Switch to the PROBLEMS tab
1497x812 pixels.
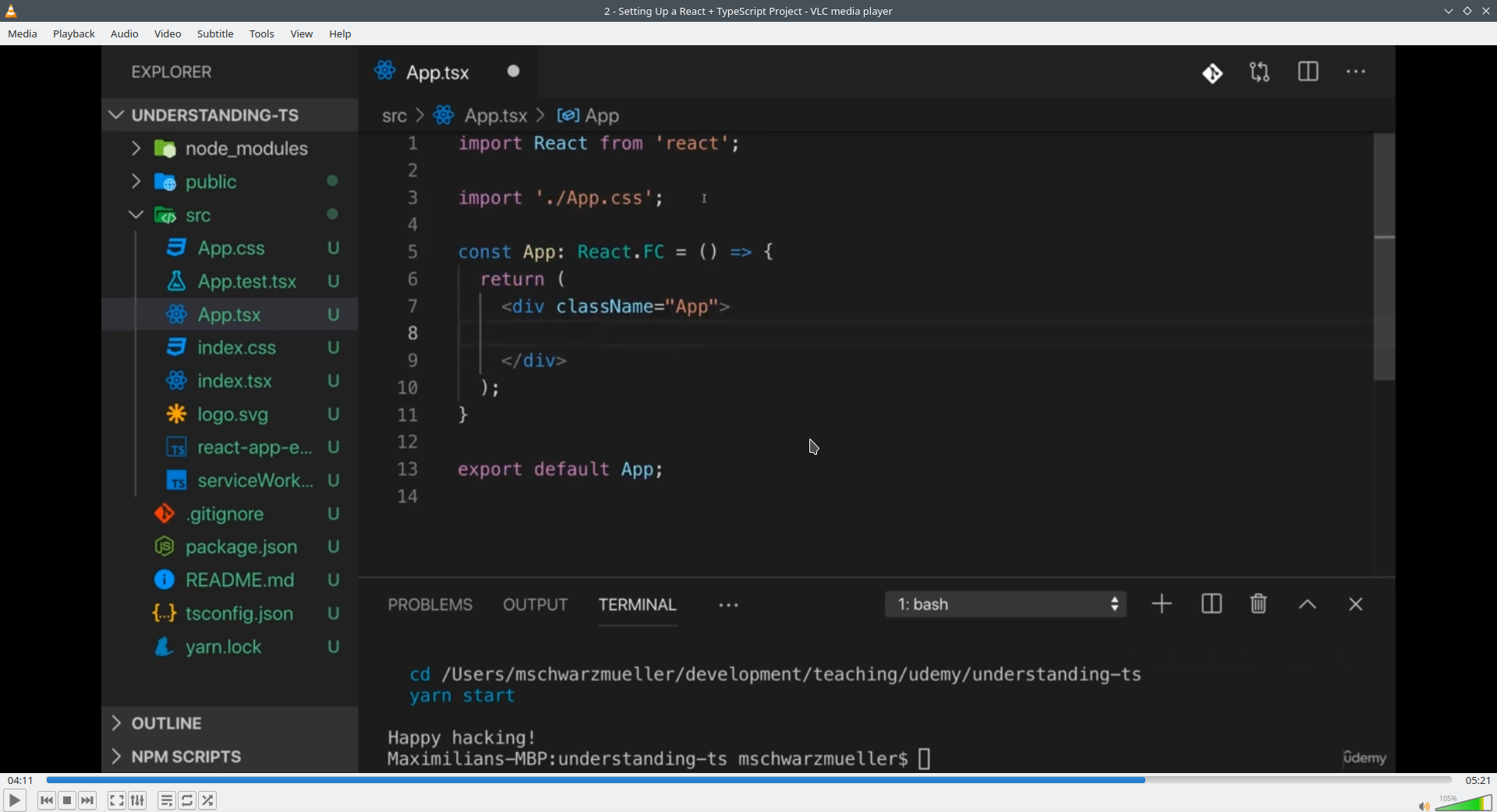tap(430, 605)
